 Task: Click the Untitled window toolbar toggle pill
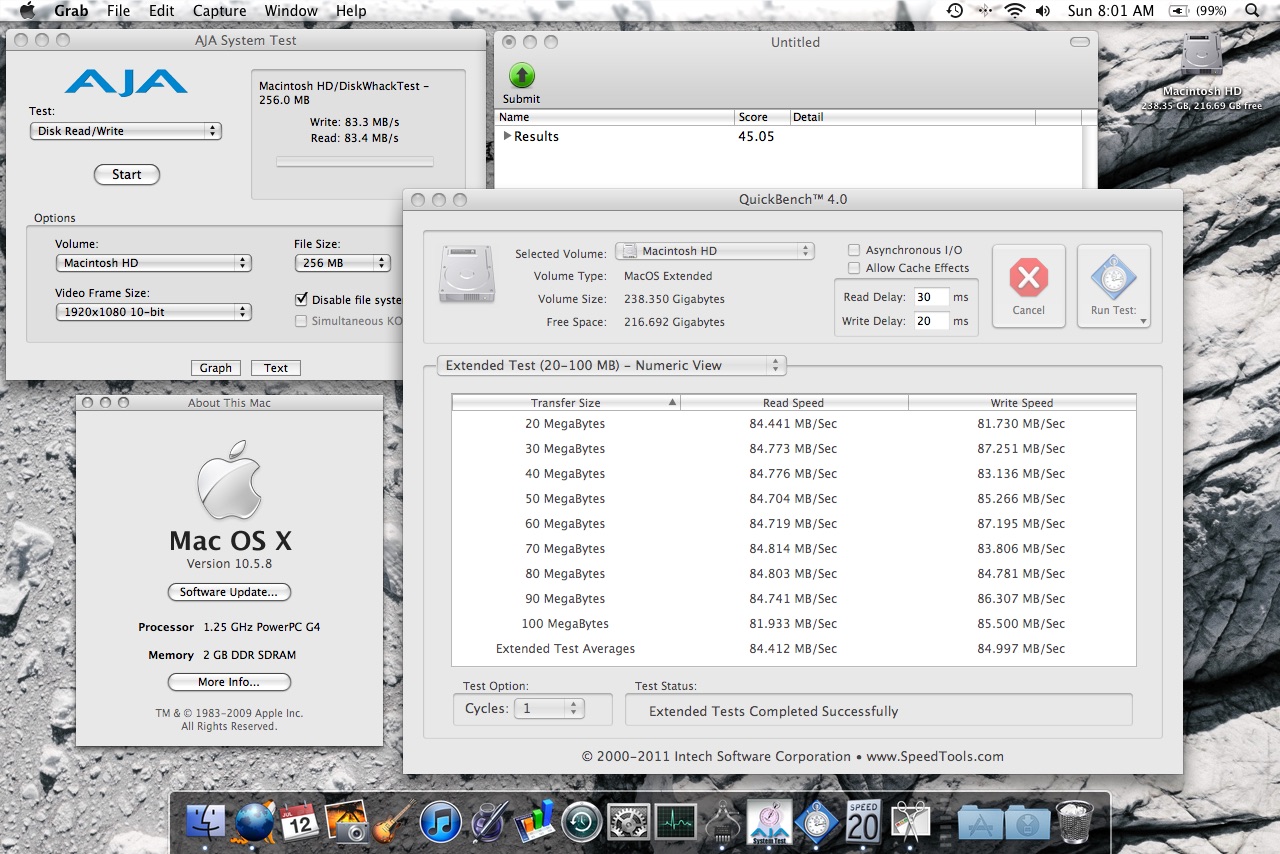1080,42
